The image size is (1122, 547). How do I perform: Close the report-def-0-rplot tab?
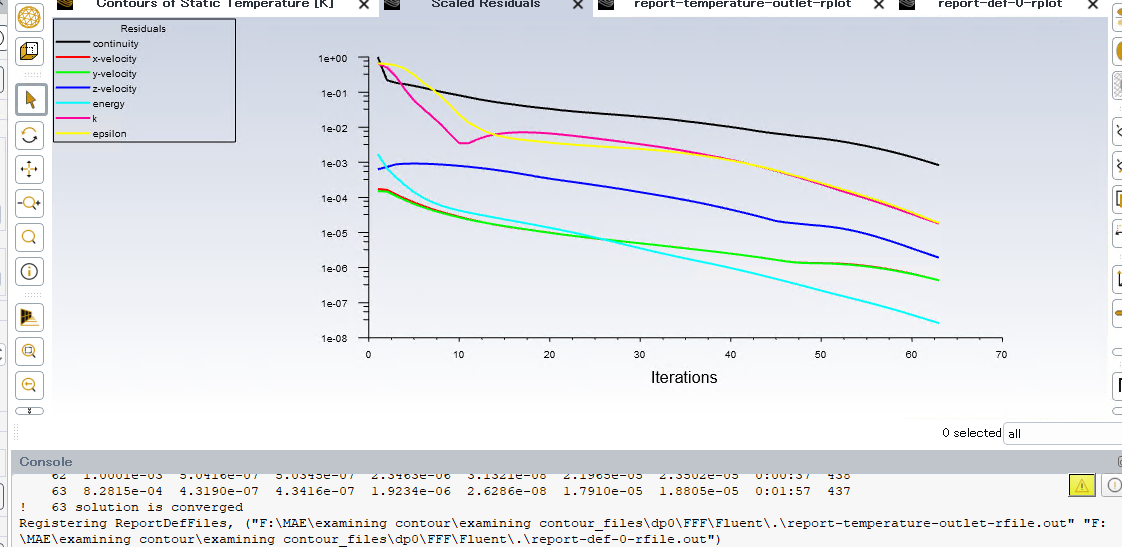(1092, 5)
